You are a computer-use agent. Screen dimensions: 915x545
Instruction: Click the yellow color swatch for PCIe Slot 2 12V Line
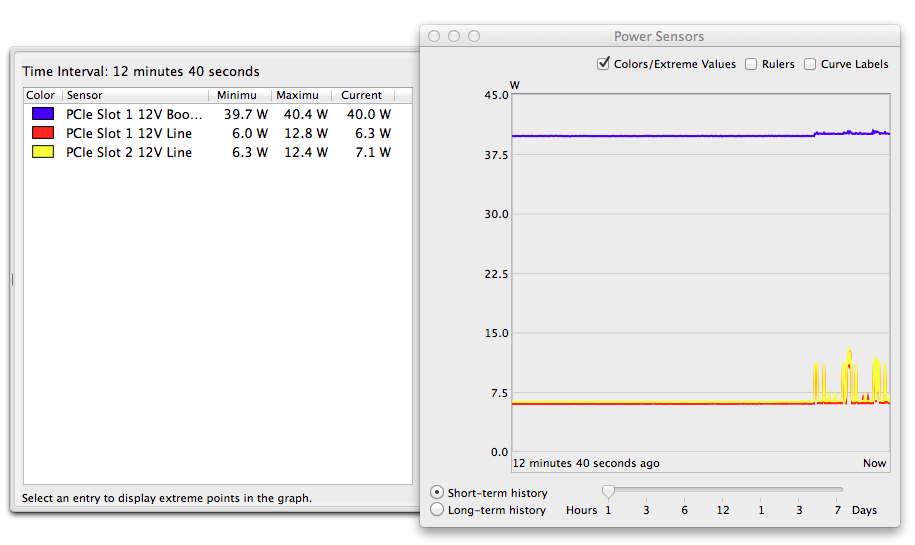click(x=43, y=152)
